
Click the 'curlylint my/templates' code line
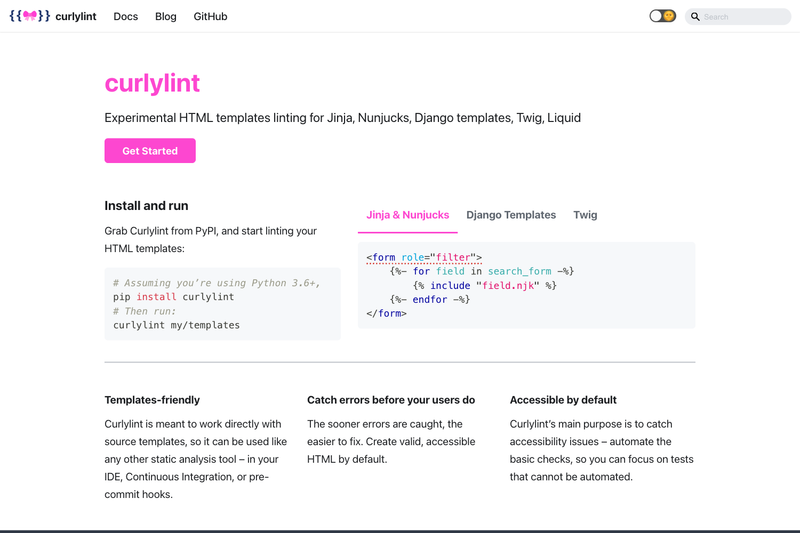176,325
